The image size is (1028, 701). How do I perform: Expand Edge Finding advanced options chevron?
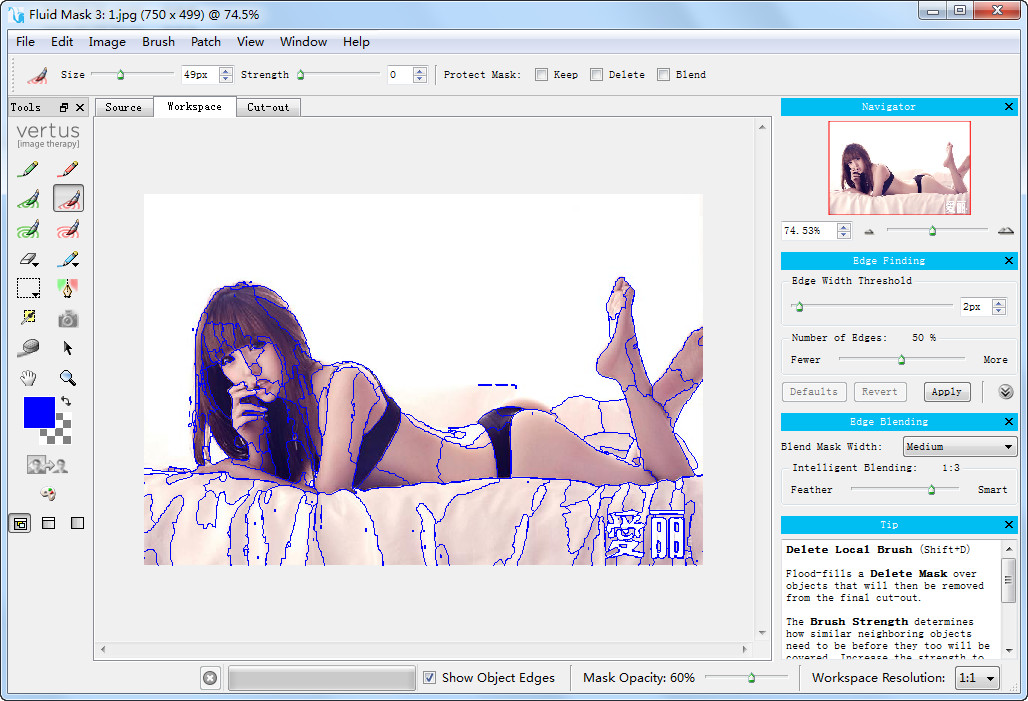pyautogui.click(x=1005, y=392)
